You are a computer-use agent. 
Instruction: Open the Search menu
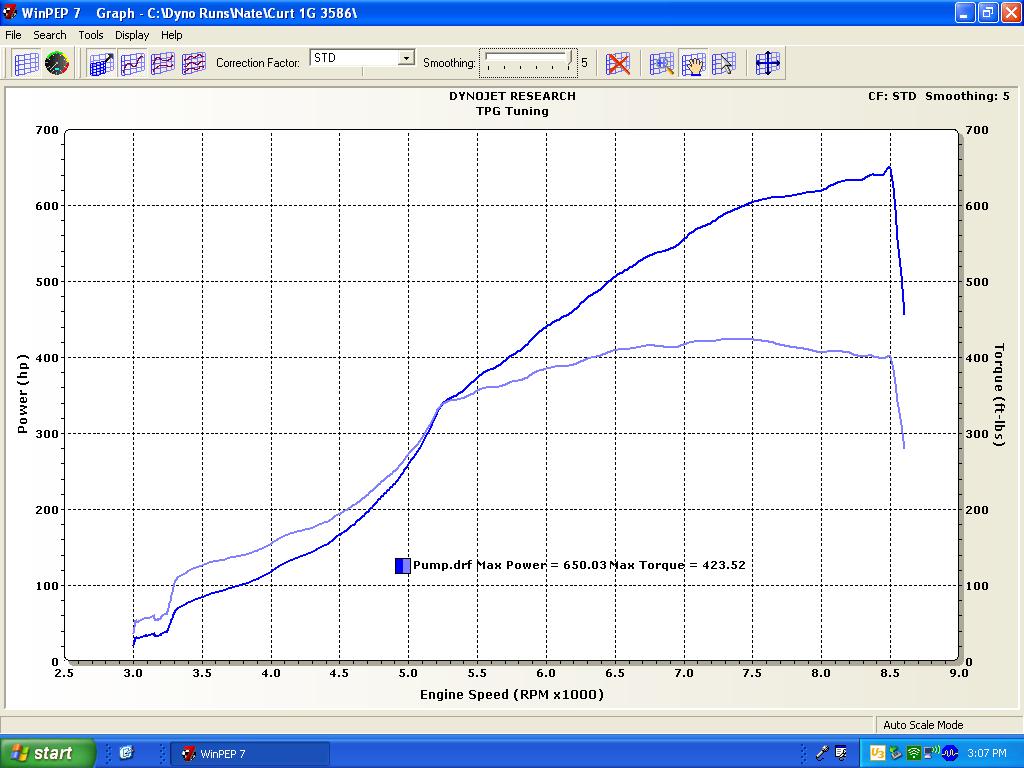point(50,35)
